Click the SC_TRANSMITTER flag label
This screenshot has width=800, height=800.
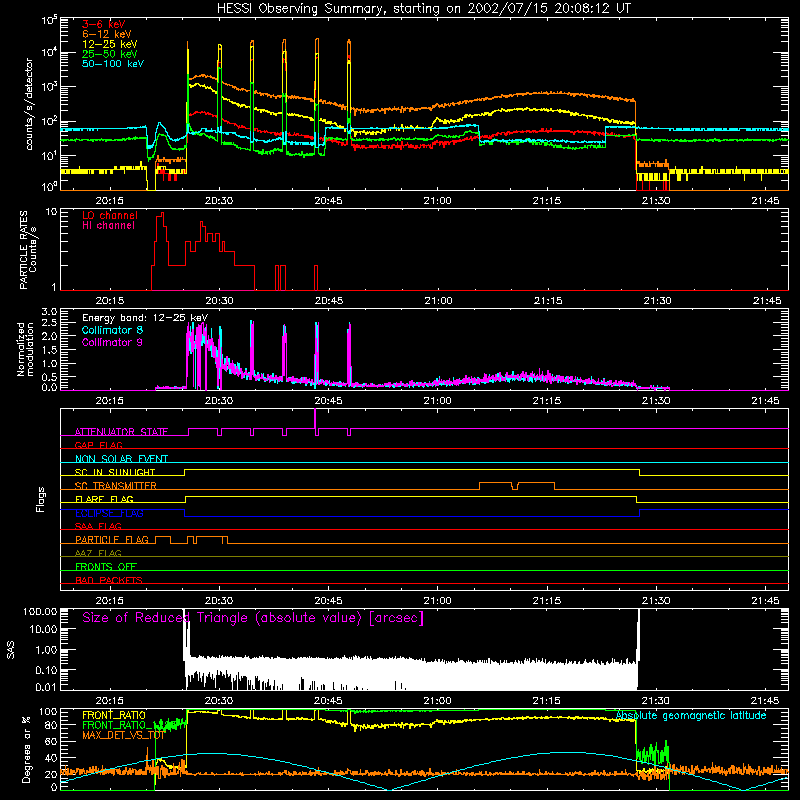116,486
